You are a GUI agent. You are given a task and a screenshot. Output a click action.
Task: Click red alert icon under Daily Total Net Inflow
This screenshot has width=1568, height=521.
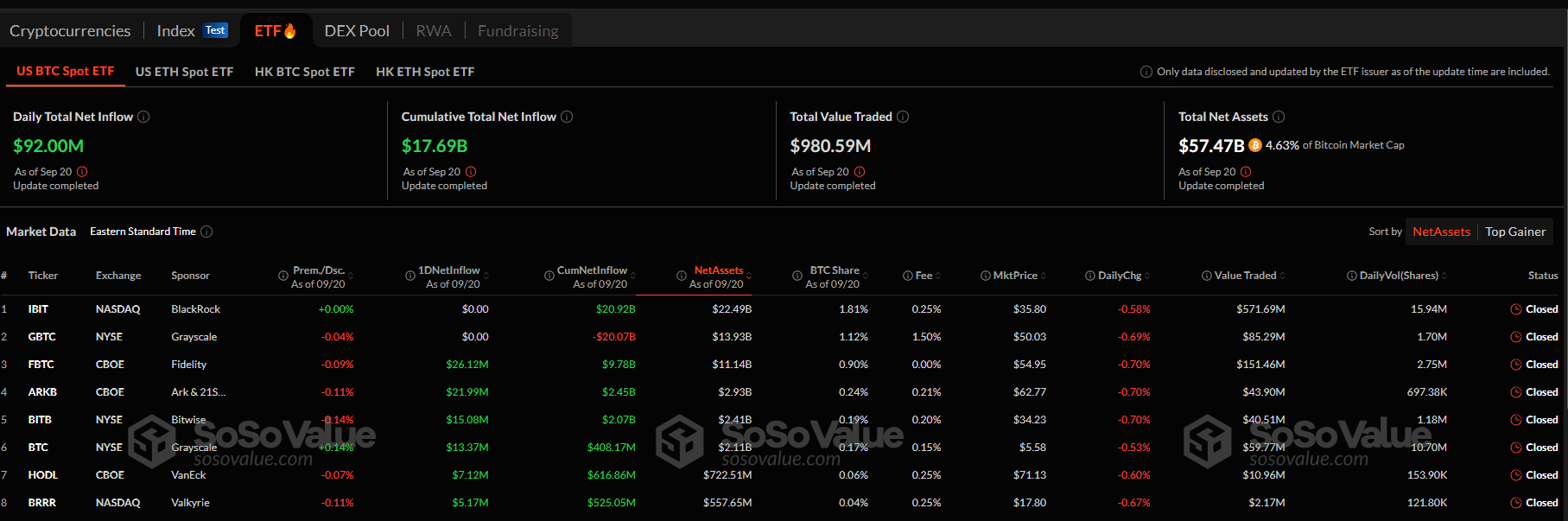(82, 172)
